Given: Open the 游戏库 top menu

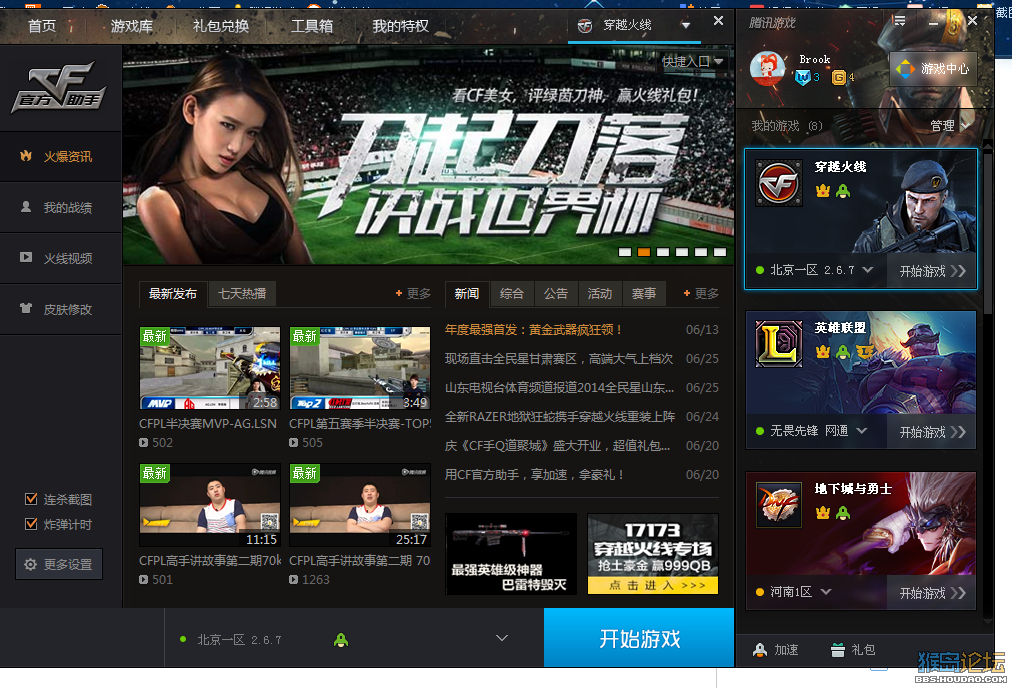Looking at the screenshot, I should pos(132,26).
